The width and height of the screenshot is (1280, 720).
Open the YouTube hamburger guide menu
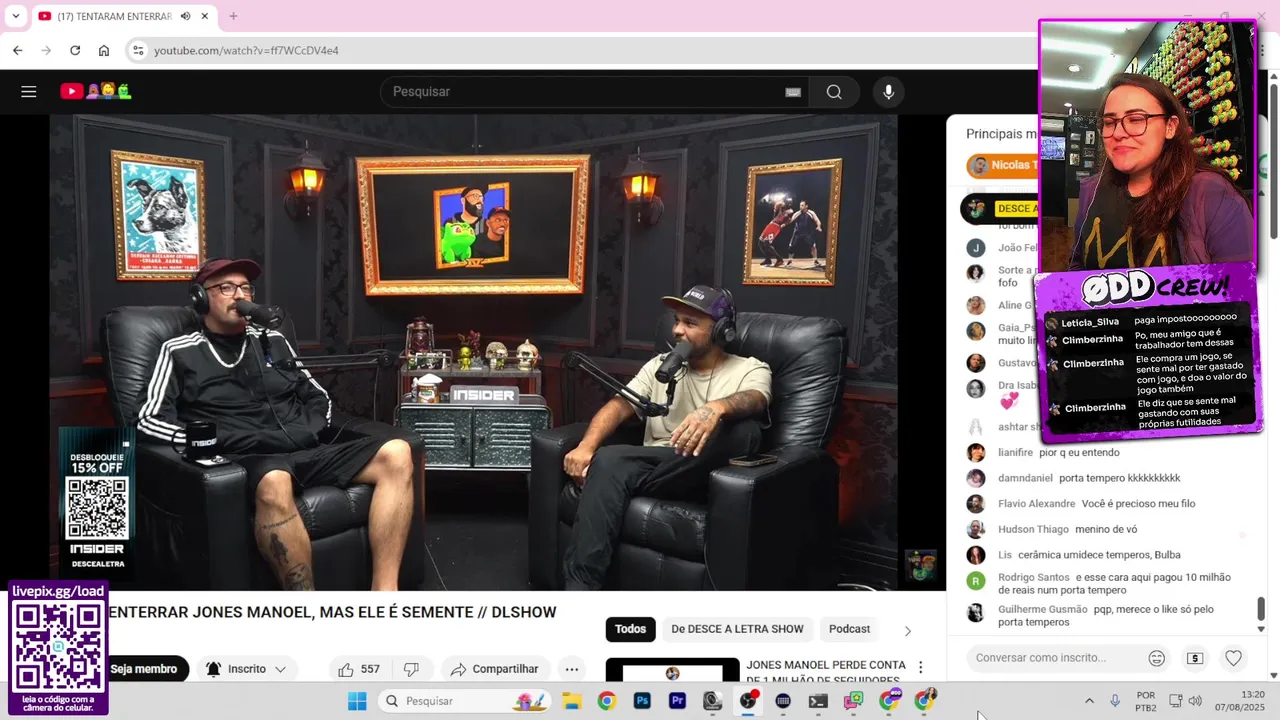click(29, 92)
